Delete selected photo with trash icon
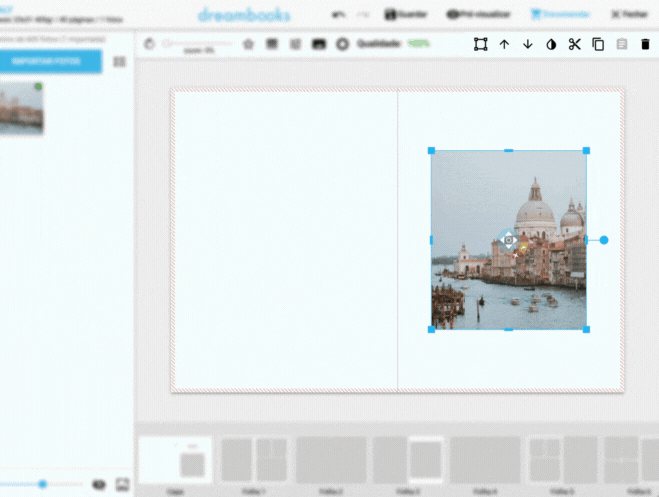The width and height of the screenshot is (659, 497). [x=645, y=44]
